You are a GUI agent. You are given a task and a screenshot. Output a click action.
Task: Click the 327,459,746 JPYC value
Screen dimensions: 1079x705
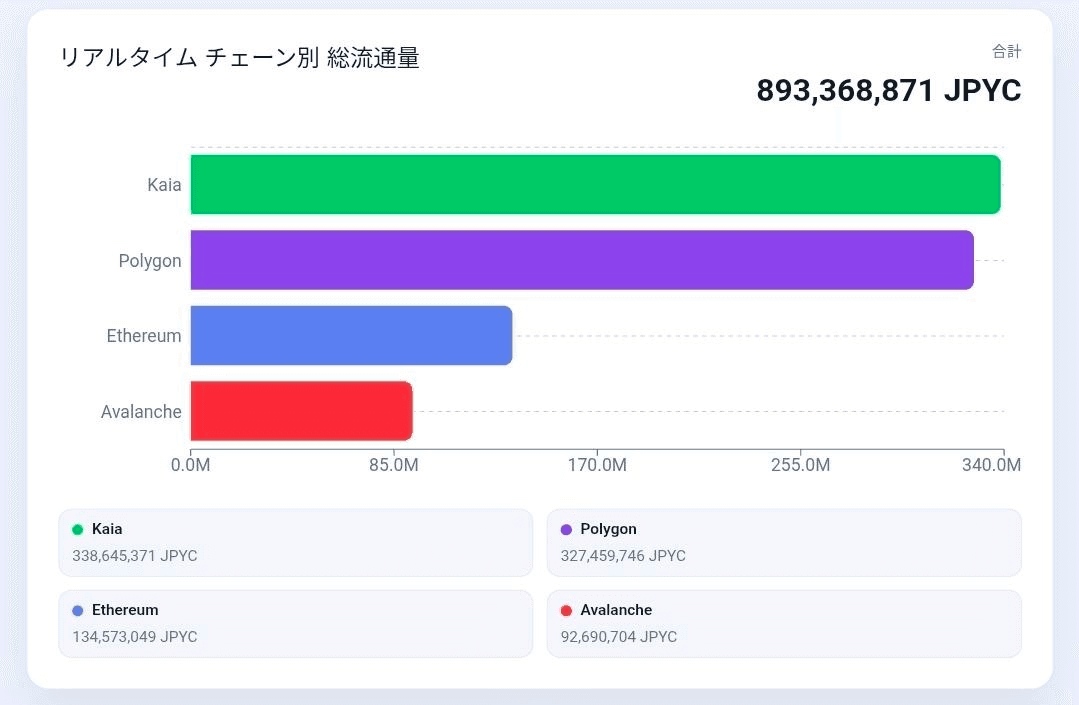pyautogui.click(x=623, y=556)
